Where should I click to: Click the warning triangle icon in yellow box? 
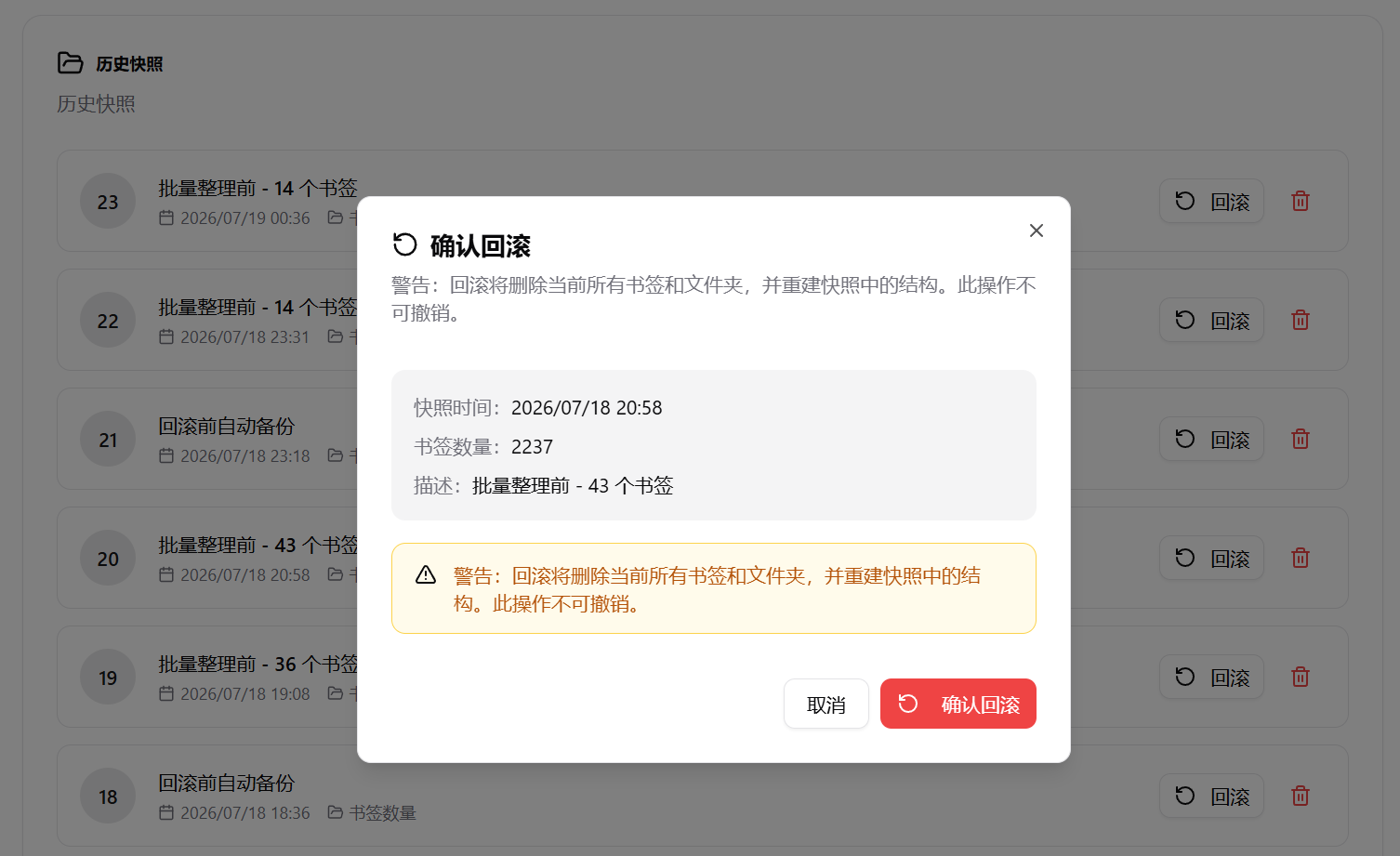(x=426, y=574)
